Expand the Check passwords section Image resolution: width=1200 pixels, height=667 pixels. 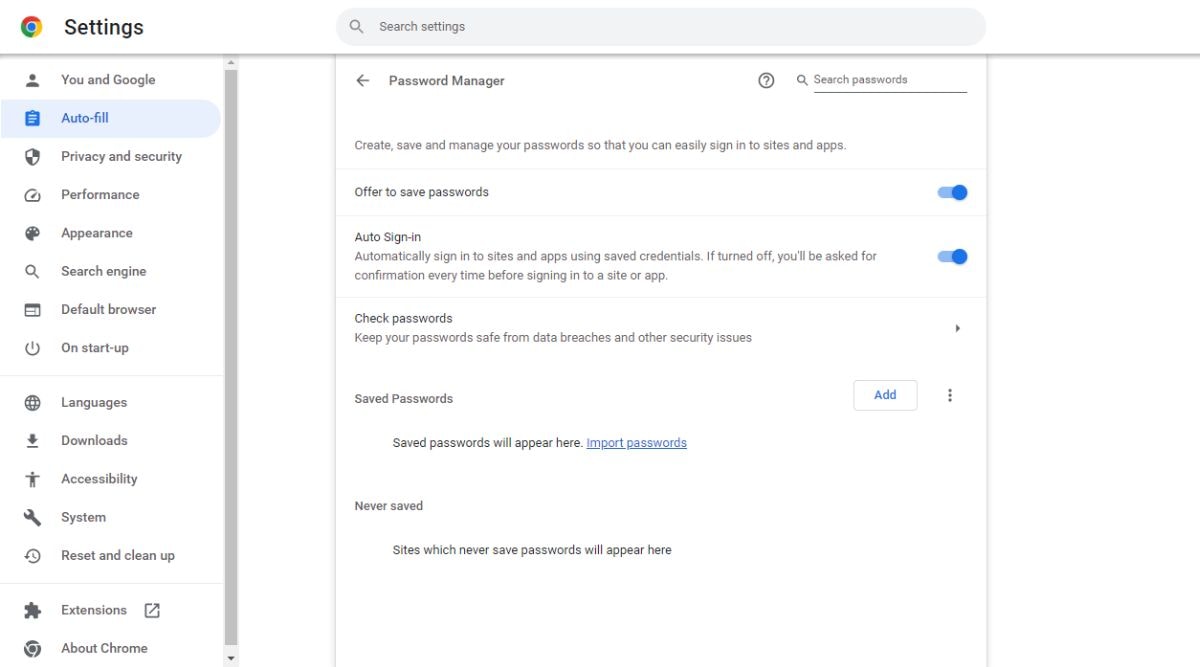957,327
